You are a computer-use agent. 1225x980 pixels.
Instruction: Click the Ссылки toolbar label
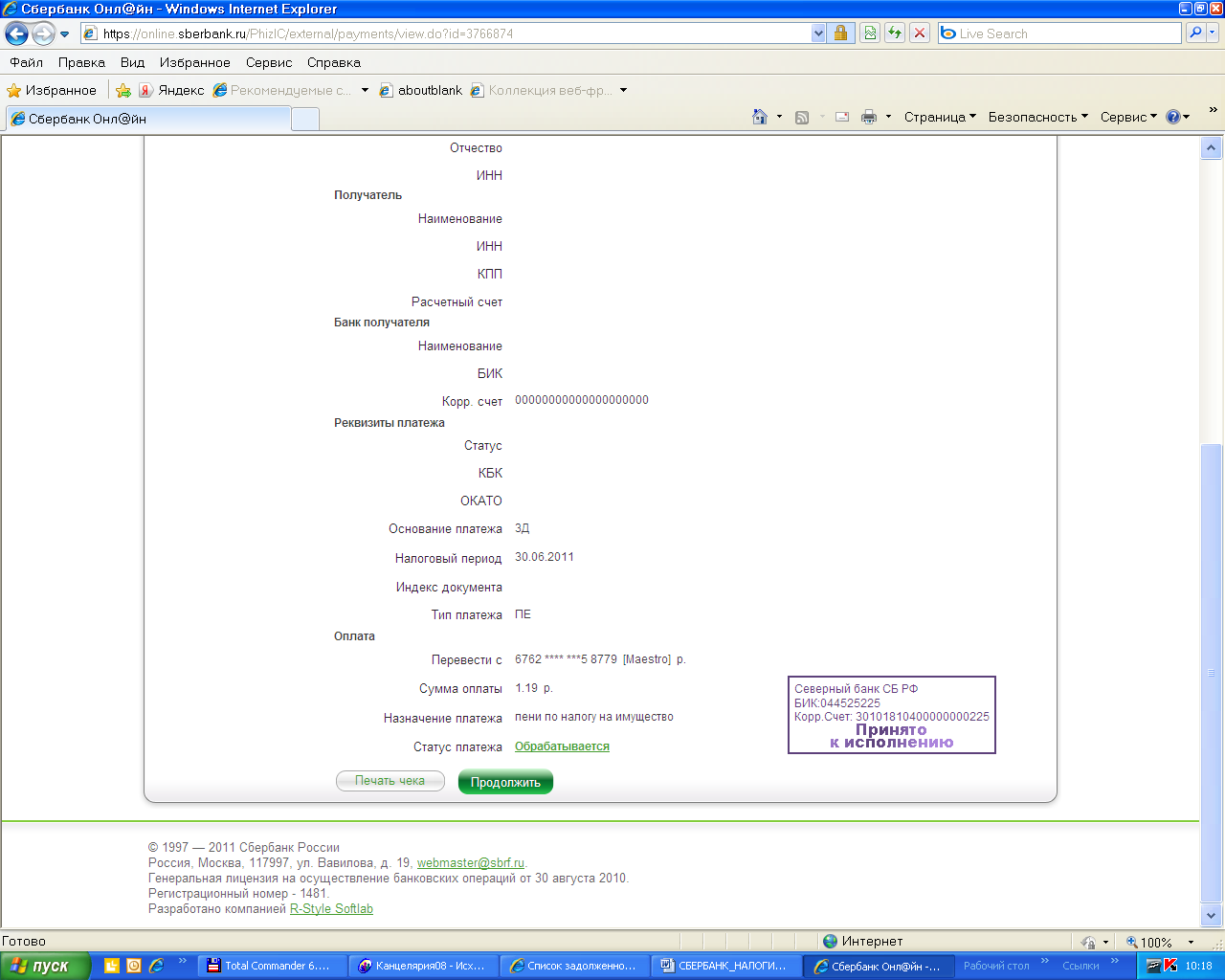(x=1080, y=966)
